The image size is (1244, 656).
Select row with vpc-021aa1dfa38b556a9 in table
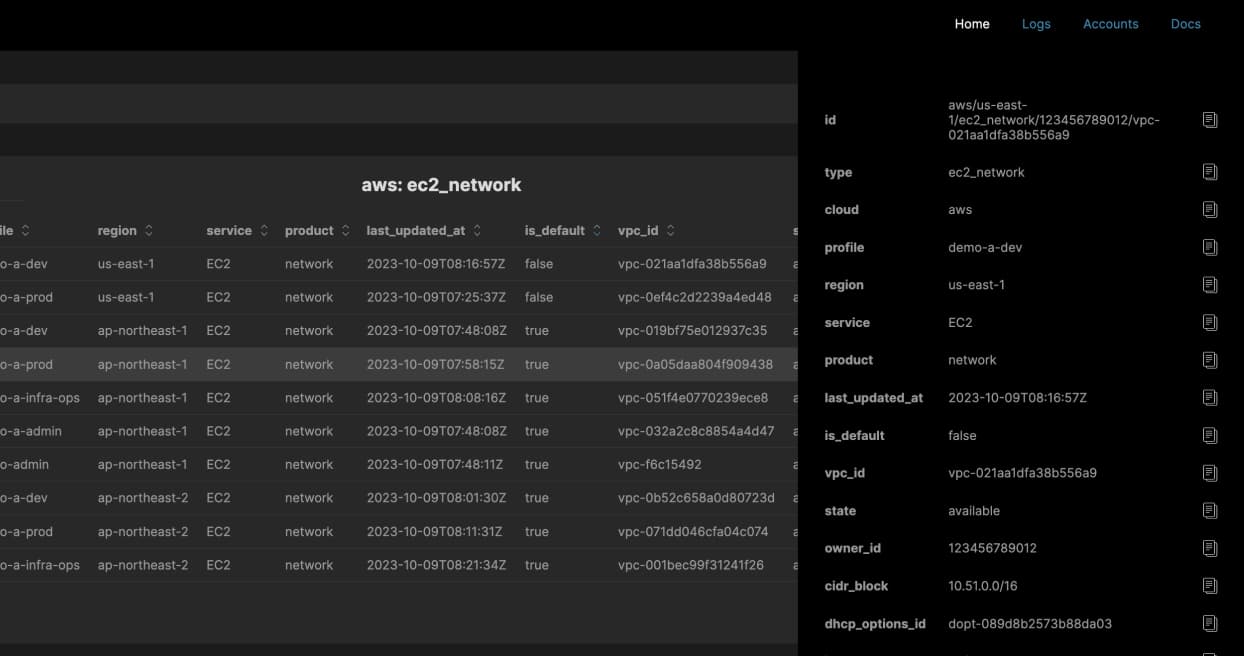[399, 264]
